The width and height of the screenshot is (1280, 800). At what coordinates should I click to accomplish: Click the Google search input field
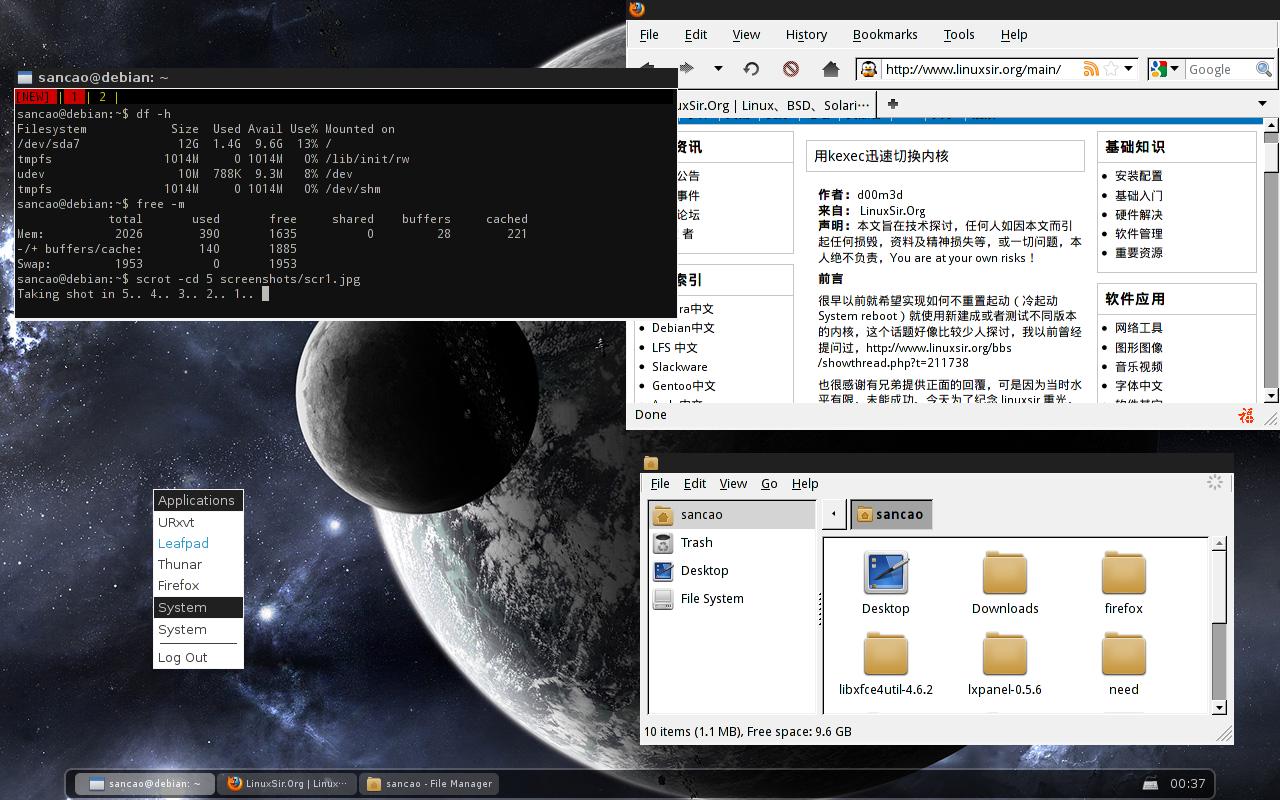click(x=1219, y=69)
